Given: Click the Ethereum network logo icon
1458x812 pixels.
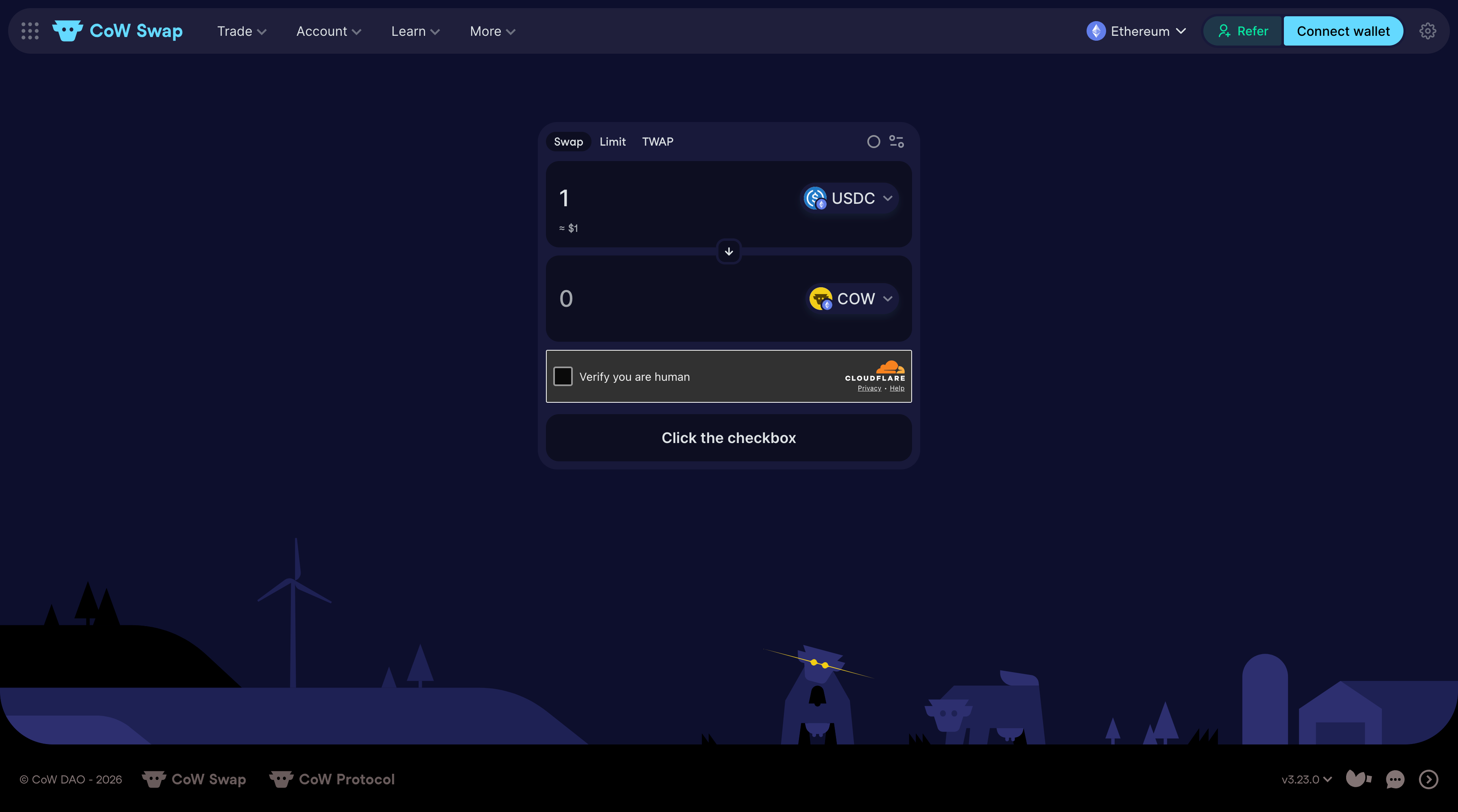Looking at the screenshot, I should click(1096, 31).
